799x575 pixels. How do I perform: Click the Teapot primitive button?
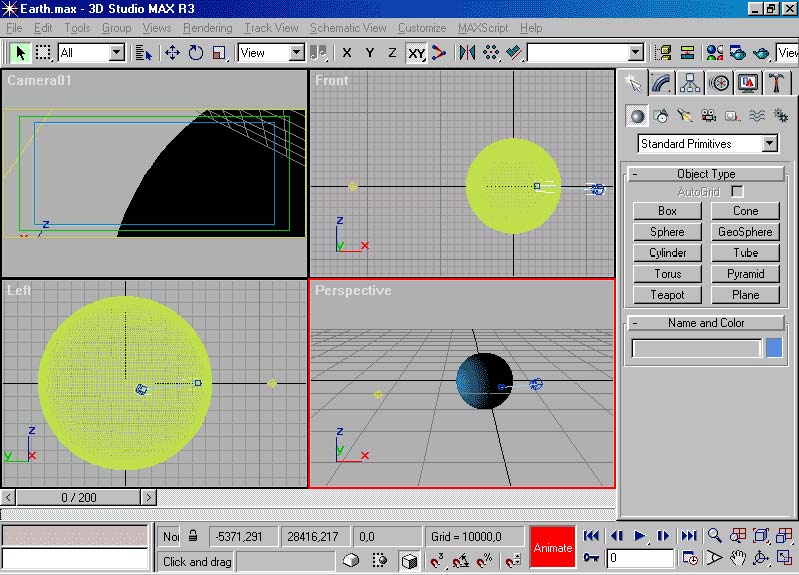point(667,295)
